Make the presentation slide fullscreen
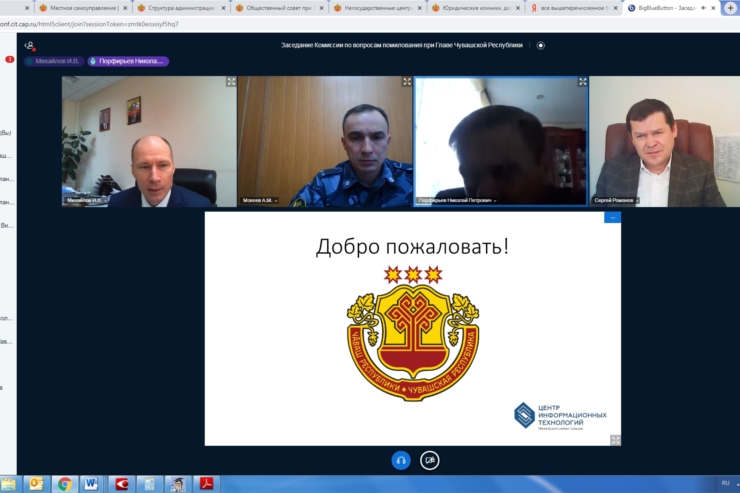Image resolution: width=740 pixels, height=493 pixels. pyautogui.click(x=615, y=440)
